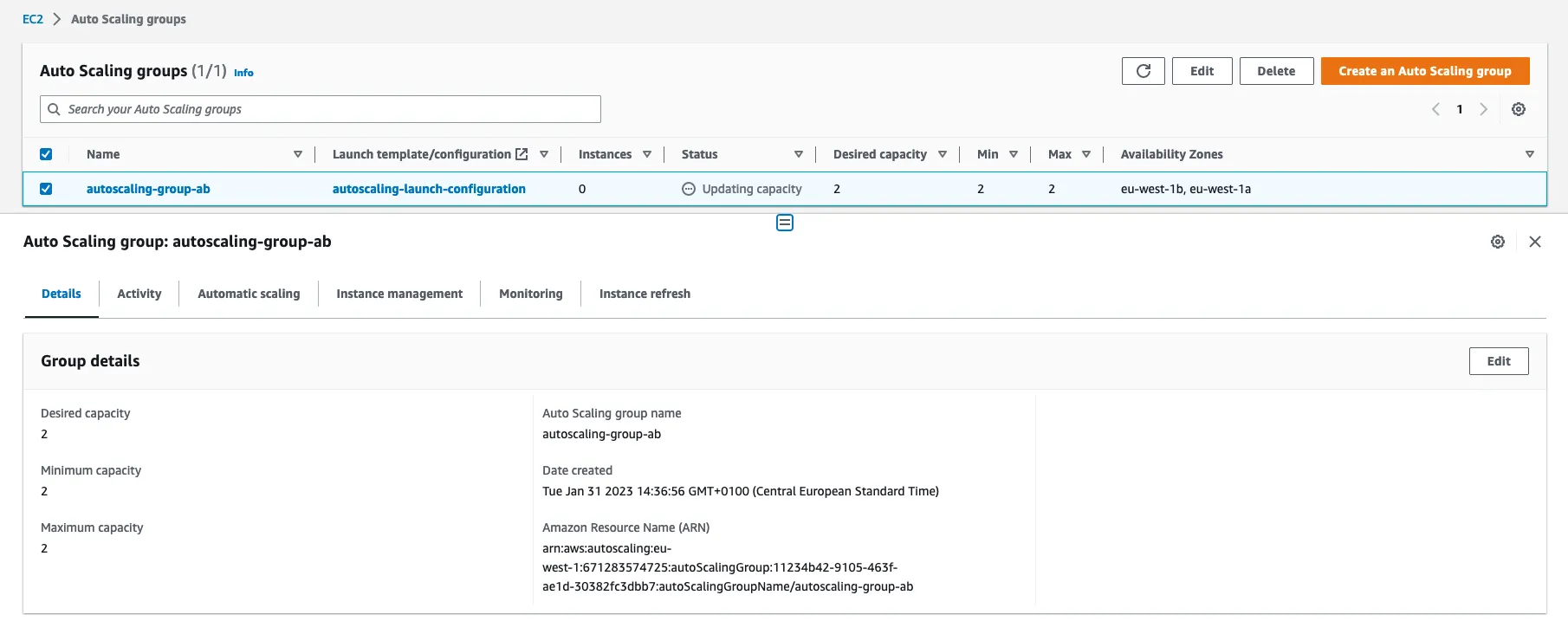Close the Auto Scaling group details panel
The width and height of the screenshot is (1568, 621).
pyautogui.click(x=1535, y=242)
